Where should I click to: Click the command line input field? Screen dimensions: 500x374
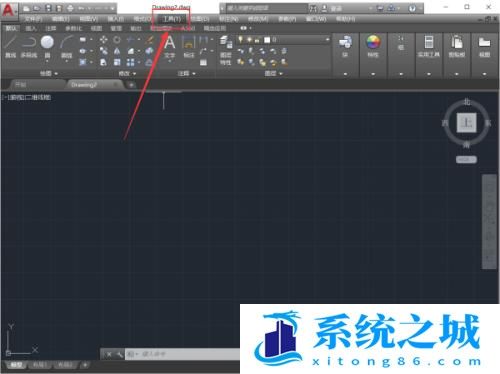pos(183,354)
